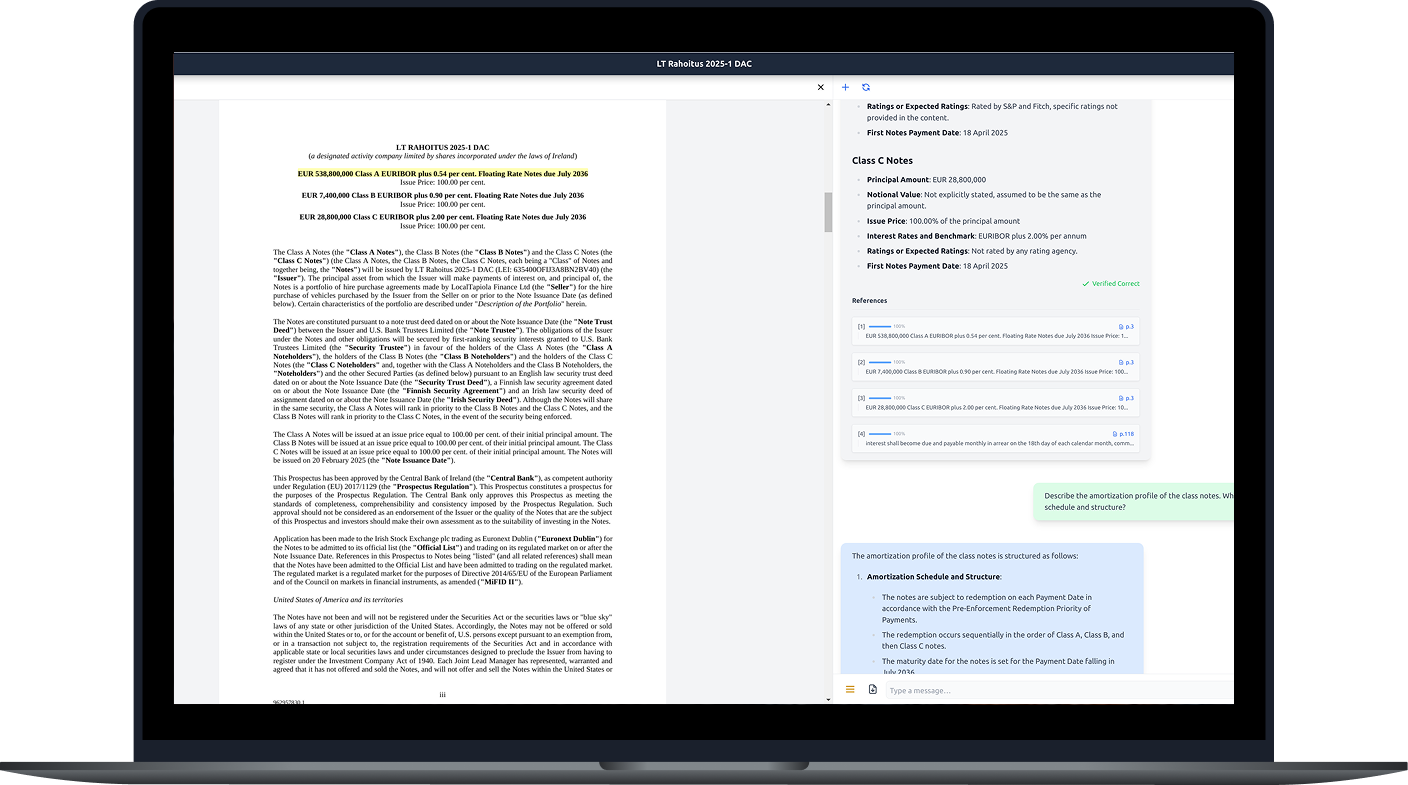Select reference card for EUR 7,400,000 Class B
The height and width of the screenshot is (785, 1408).
[995, 372]
